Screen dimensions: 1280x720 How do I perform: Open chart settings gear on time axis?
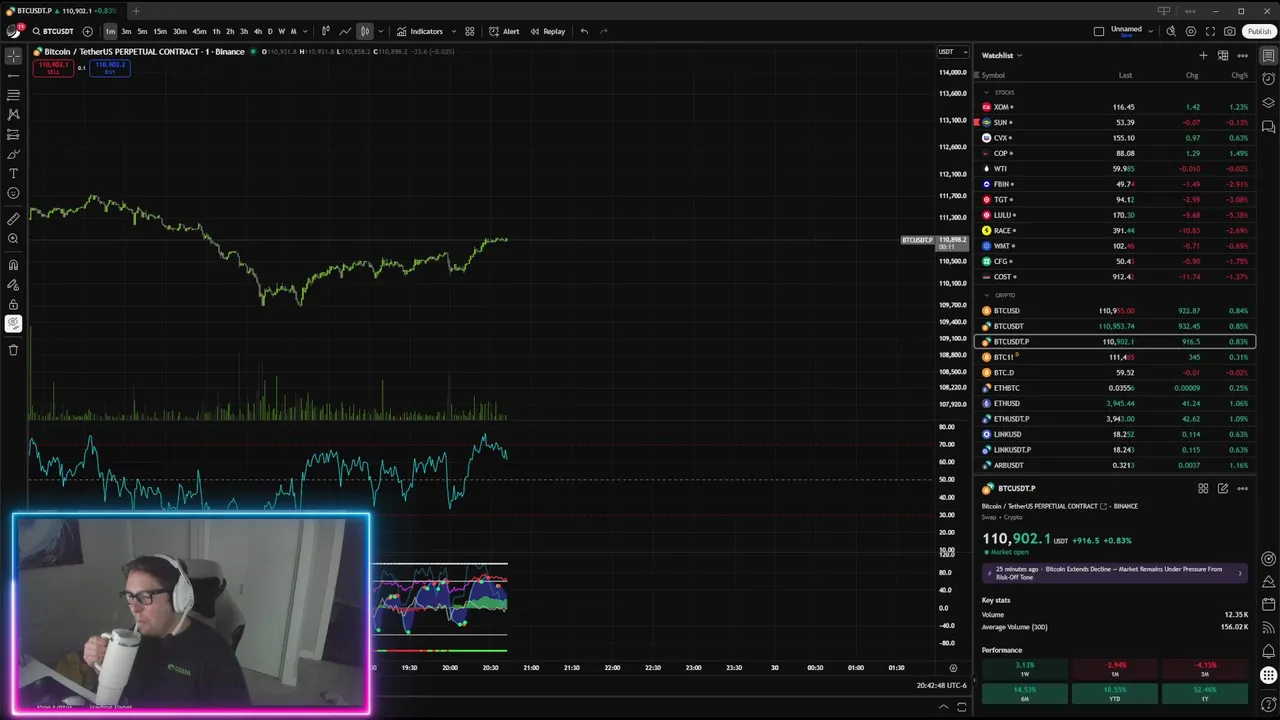coord(953,668)
